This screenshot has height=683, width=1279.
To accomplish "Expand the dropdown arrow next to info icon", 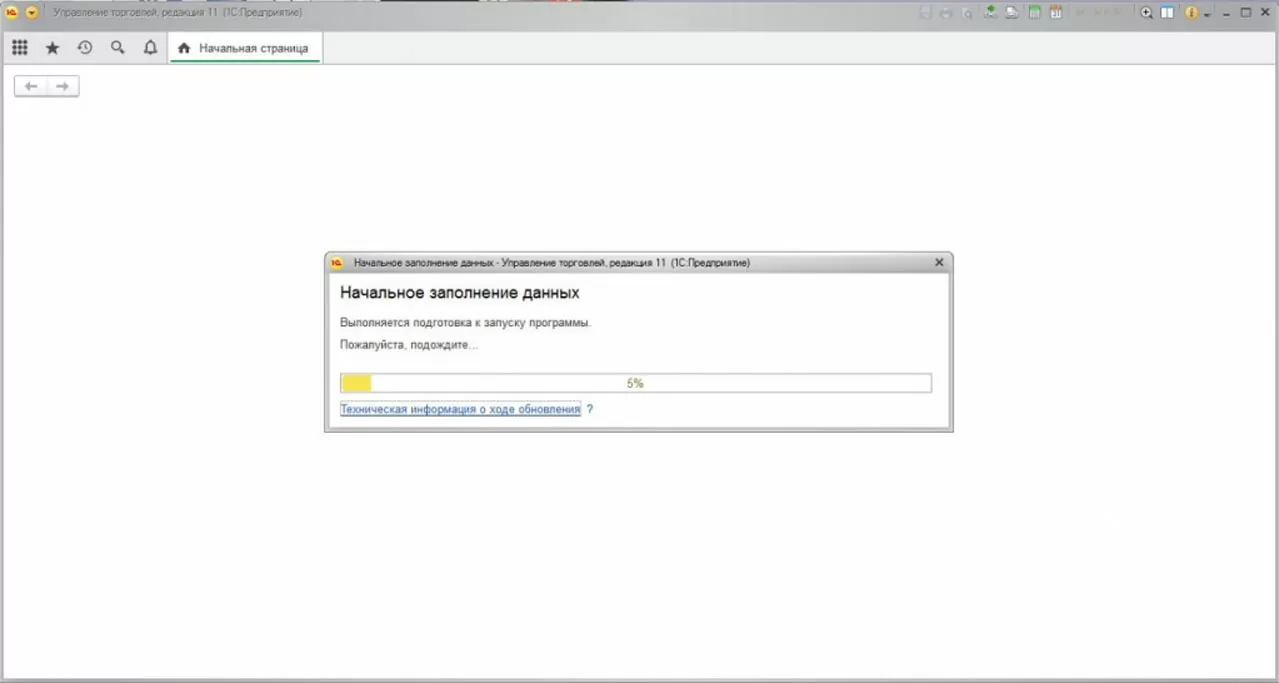I will pyautogui.click(x=1208, y=15).
